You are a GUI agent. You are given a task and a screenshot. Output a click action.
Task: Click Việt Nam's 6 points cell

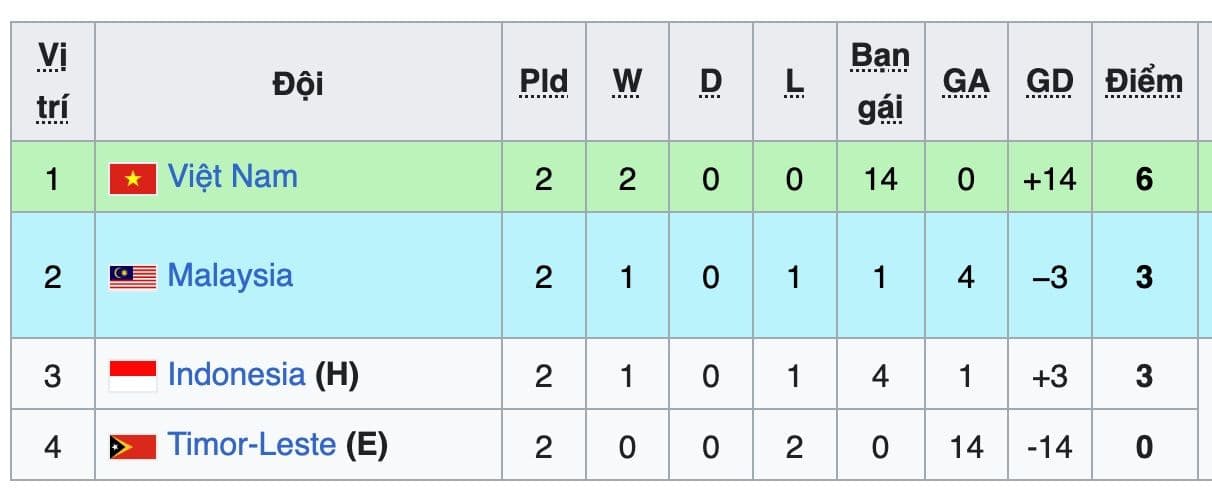pyautogui.click(x=1144, y=179)
